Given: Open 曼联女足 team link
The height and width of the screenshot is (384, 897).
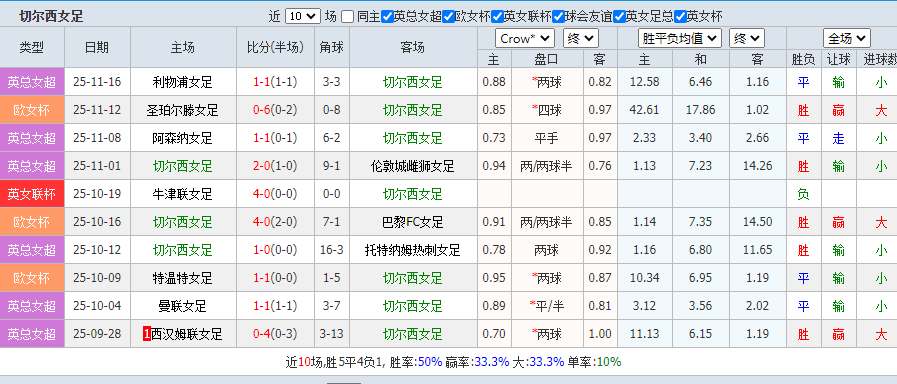Looking at the screenshot, I should [182, 306].
